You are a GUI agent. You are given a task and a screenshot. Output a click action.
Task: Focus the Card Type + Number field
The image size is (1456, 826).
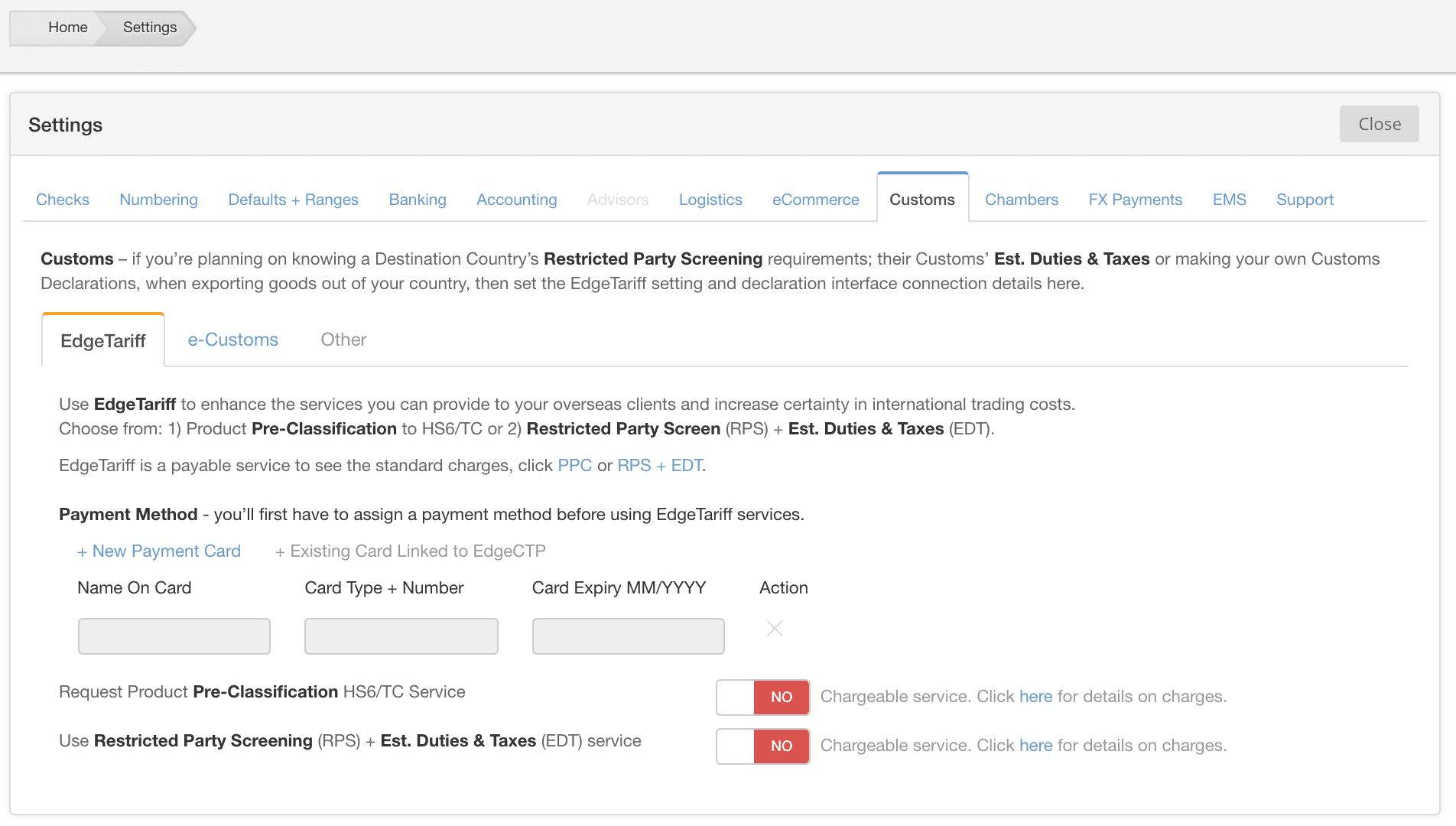pyautogui.click(x=401, y=636)
